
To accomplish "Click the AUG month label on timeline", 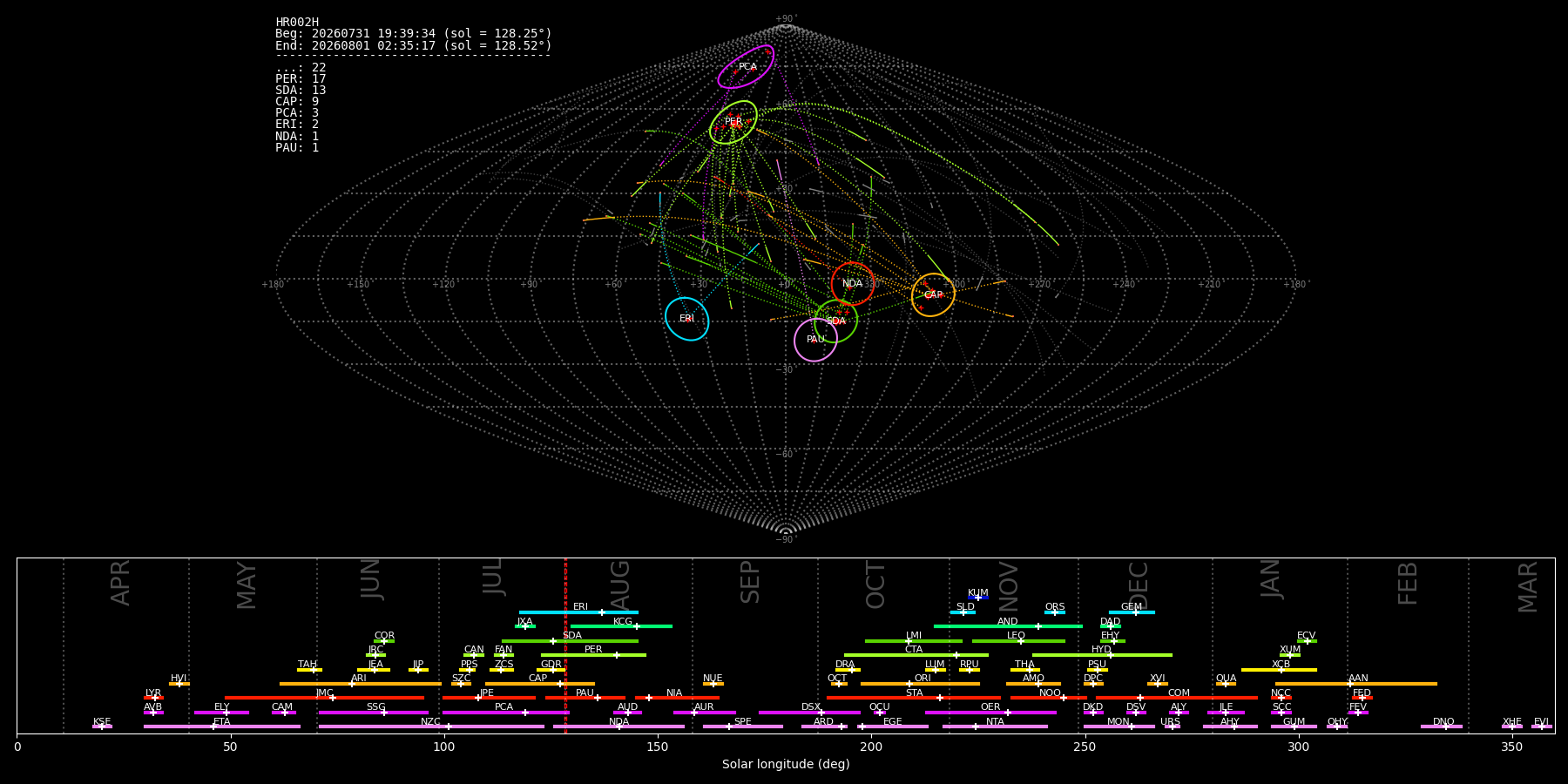I will [x=619, y=585].
